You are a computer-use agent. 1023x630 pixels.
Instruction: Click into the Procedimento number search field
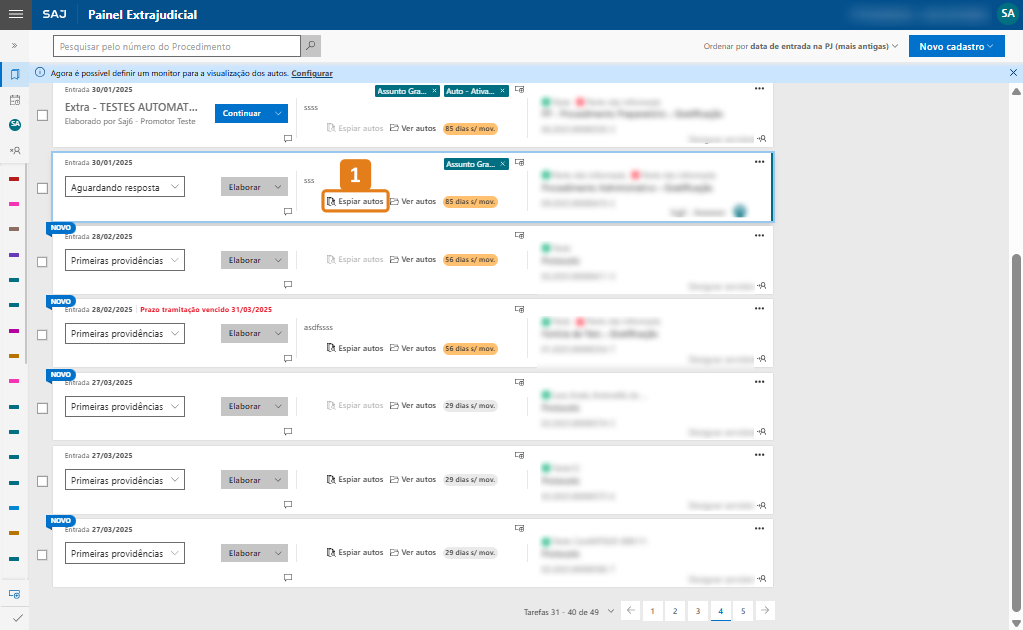(x=177, y=46)
